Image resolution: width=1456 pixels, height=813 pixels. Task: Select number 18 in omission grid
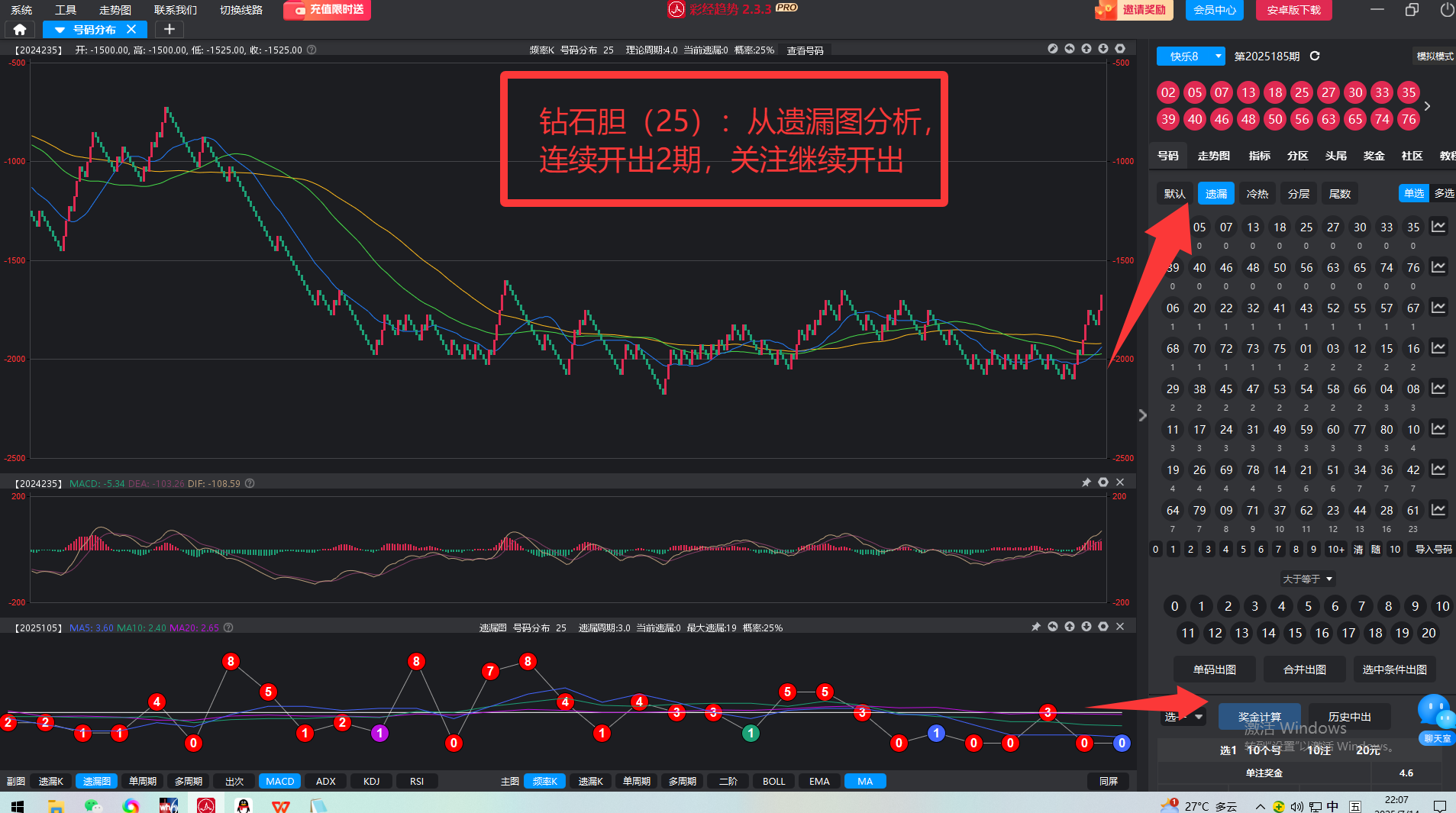click(x=1279, y=227)
